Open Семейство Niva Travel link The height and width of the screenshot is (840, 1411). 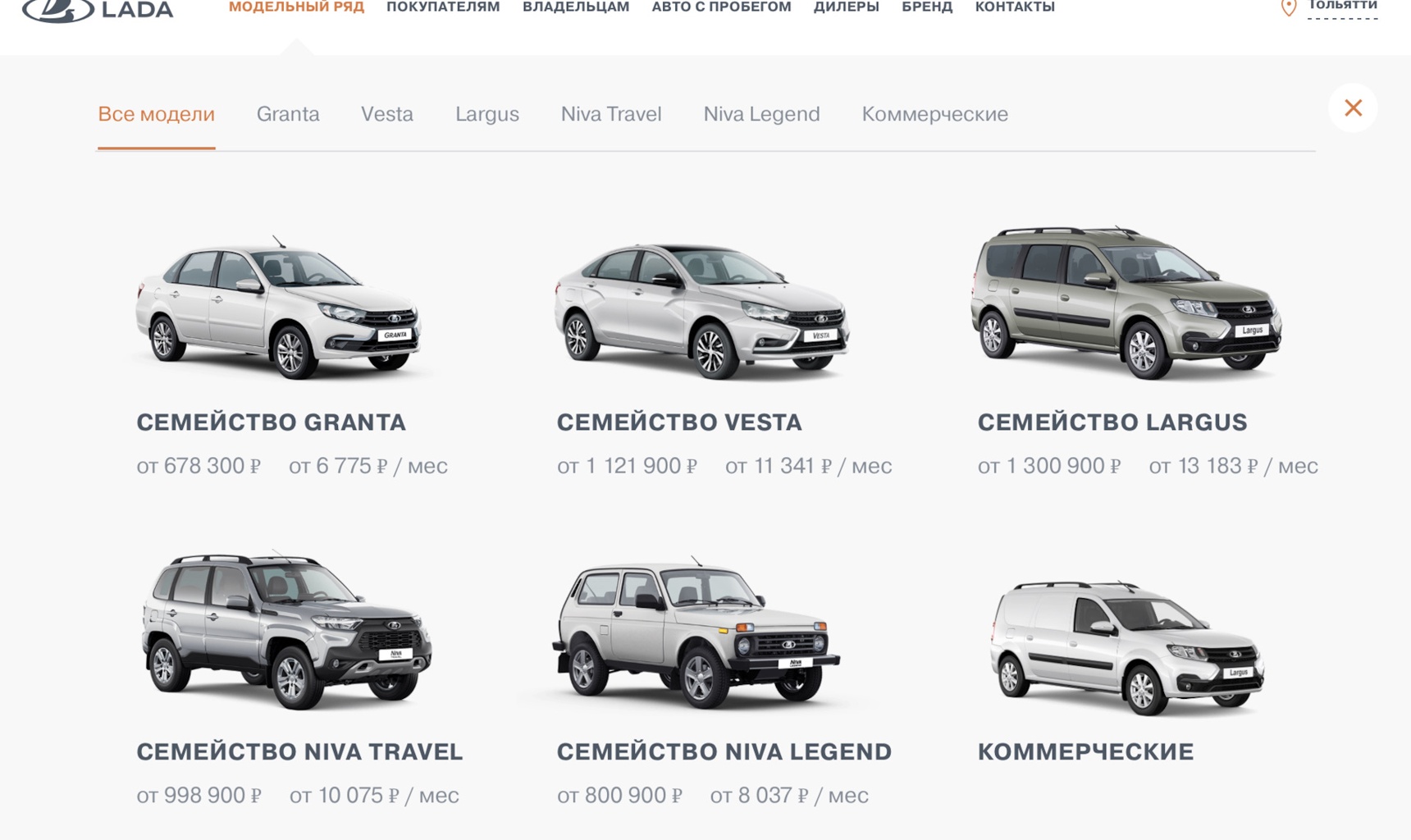point(299,751)
